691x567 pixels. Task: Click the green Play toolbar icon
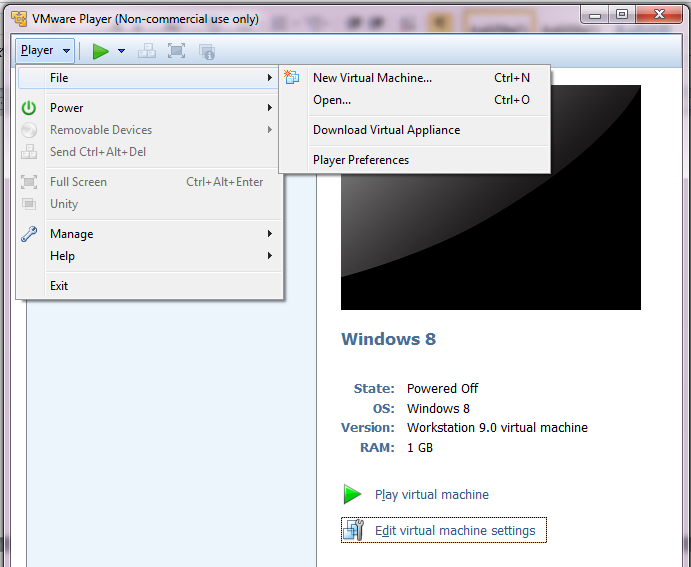point(100,51)
